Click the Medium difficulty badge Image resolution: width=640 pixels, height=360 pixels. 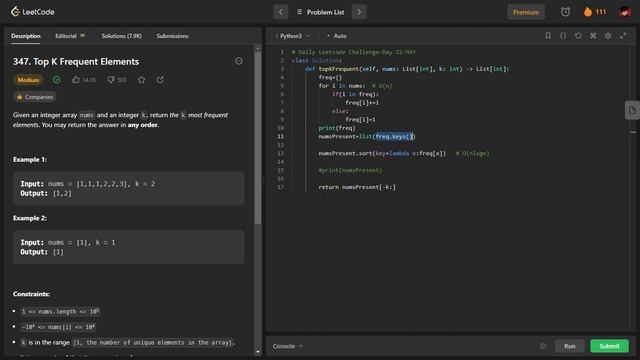click(x=28, y=80)
